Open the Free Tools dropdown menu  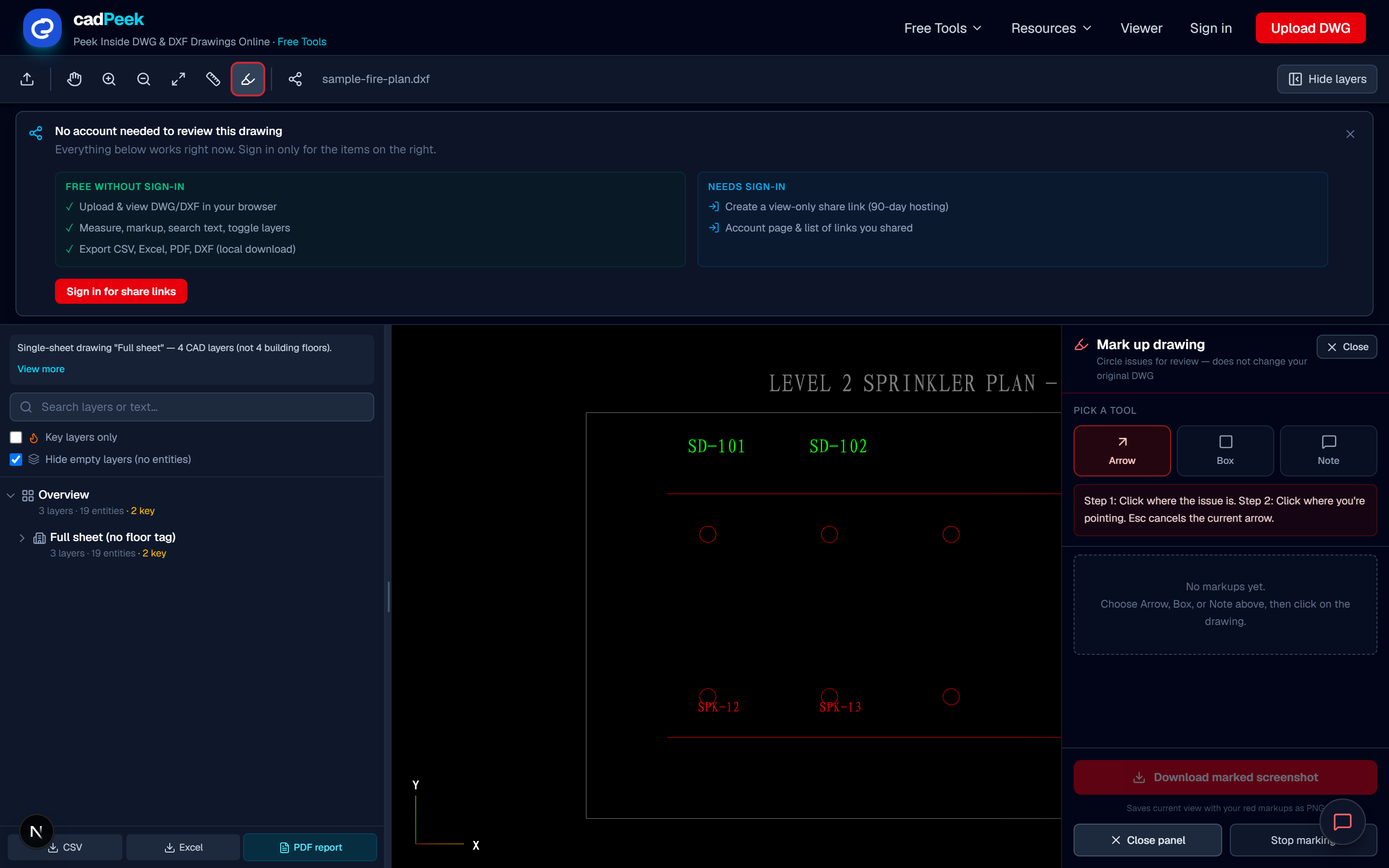(942, 28)
